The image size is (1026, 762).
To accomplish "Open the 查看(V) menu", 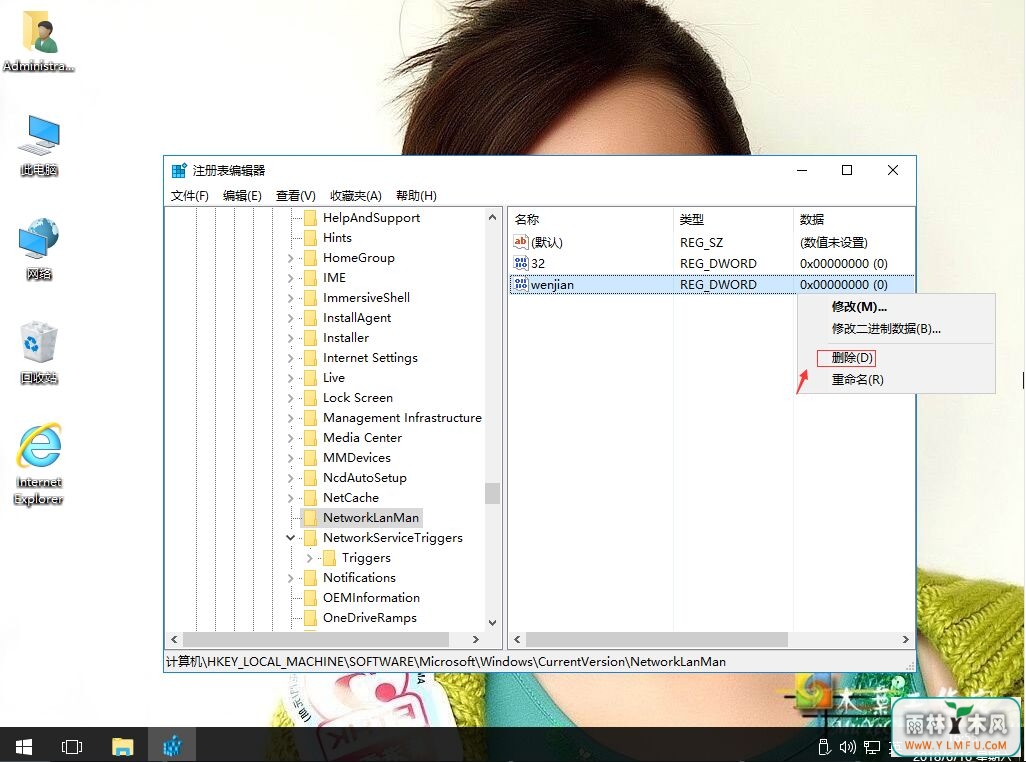I will (x=296, y=196).
